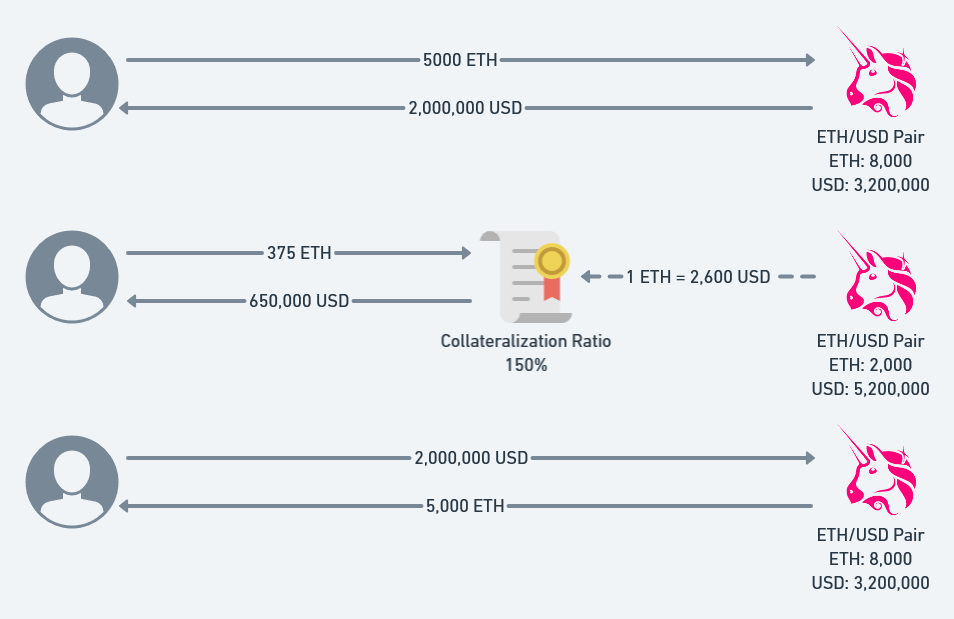Click the bottom 2,000,000 USD arrow label

pyautogui.click(x=471, y=458)
